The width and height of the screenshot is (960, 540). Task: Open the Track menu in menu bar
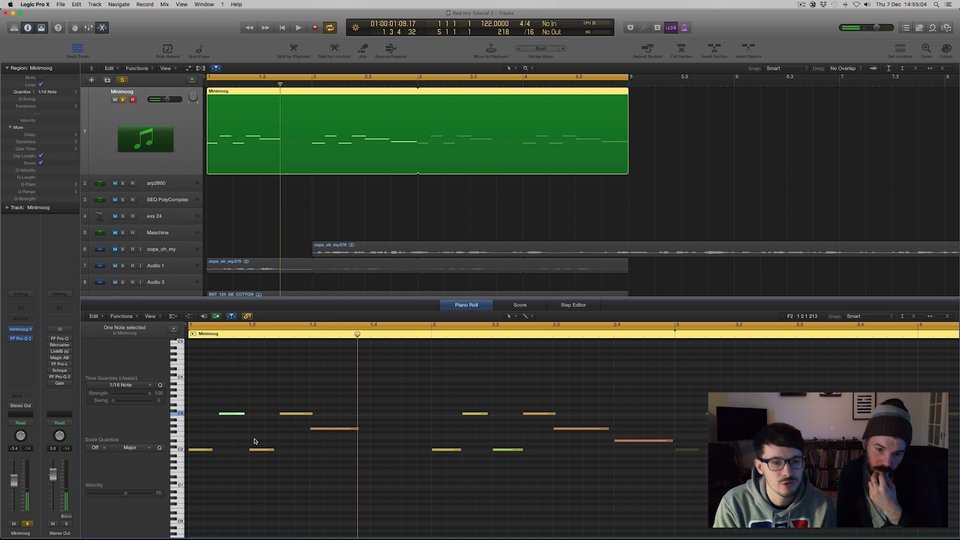click(x=94, y=4)
